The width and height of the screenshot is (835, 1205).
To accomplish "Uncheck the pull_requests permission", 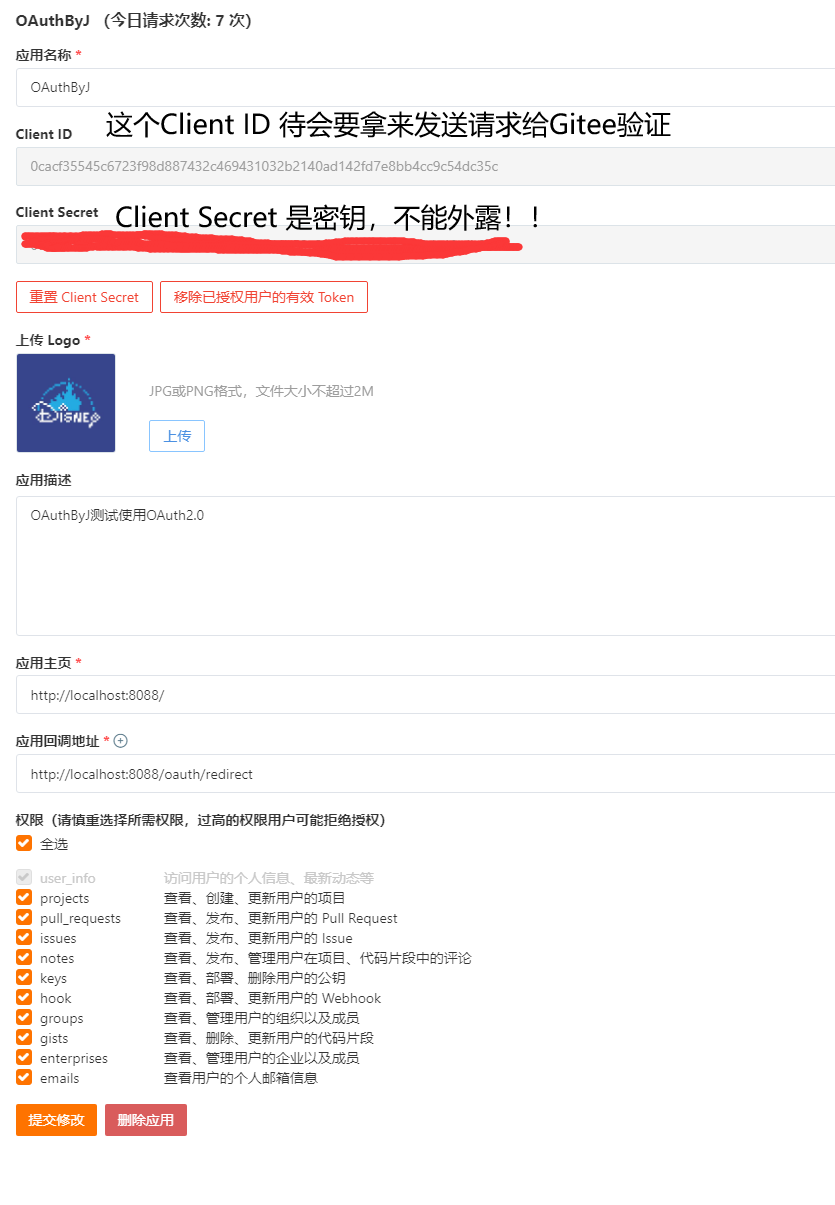I will point(23,917).
